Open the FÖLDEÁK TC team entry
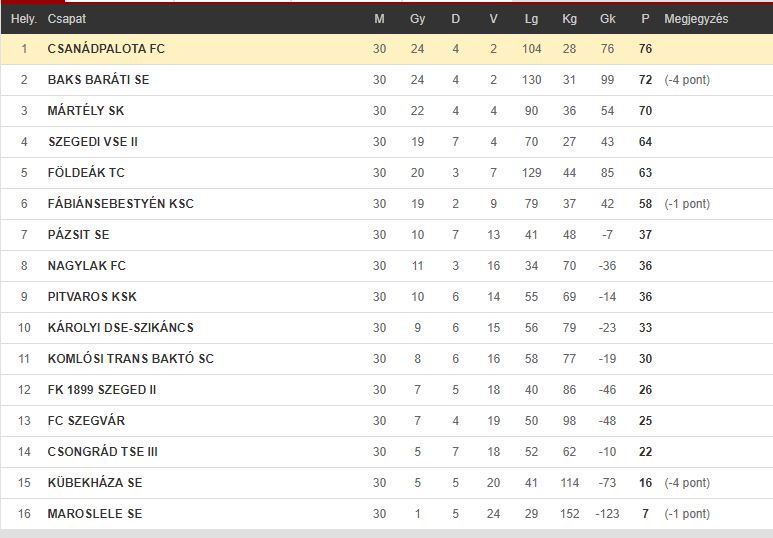Image resolution: width=773 pixels, height=538 pixels. [x=86, y=173]
